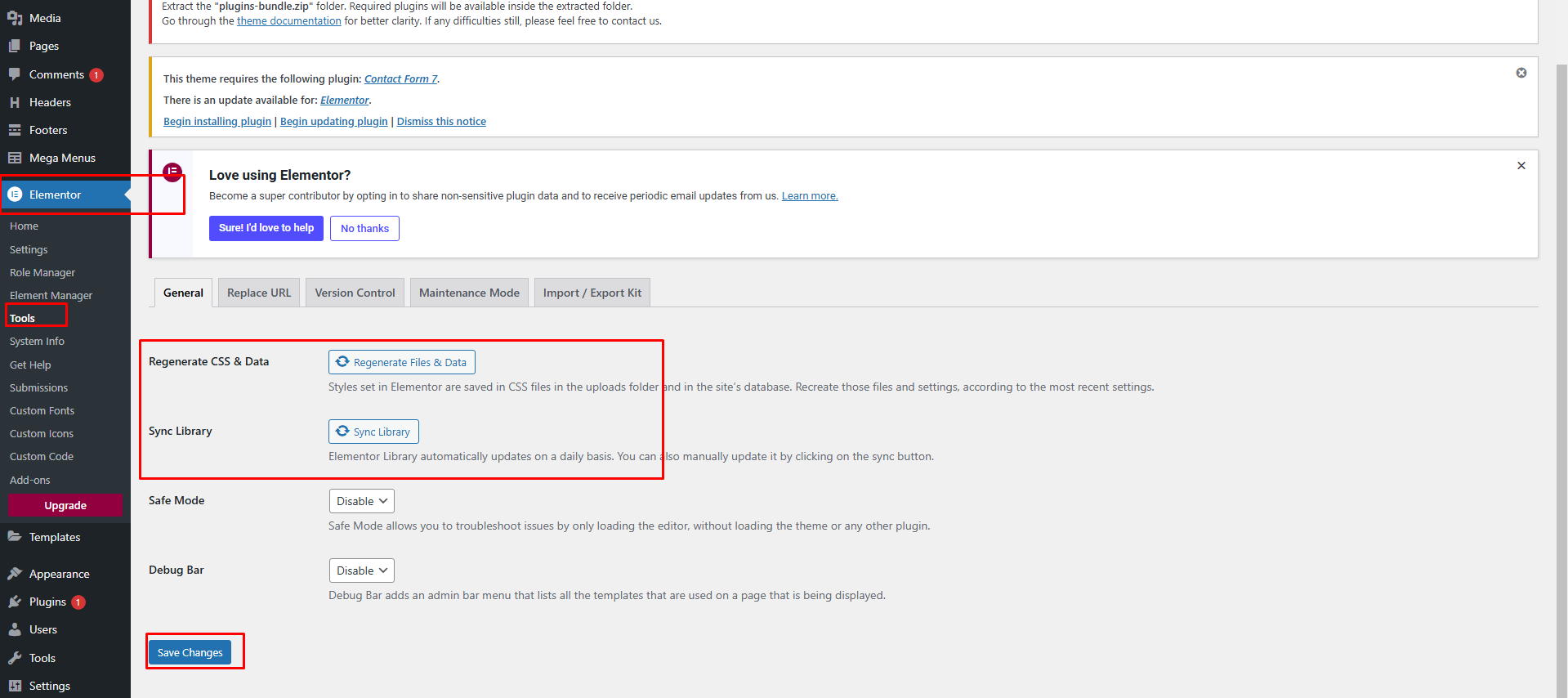Click the Upgrade button in sidebar
The height and width of the screenshot is (698, 1568).
click(65, 506)
